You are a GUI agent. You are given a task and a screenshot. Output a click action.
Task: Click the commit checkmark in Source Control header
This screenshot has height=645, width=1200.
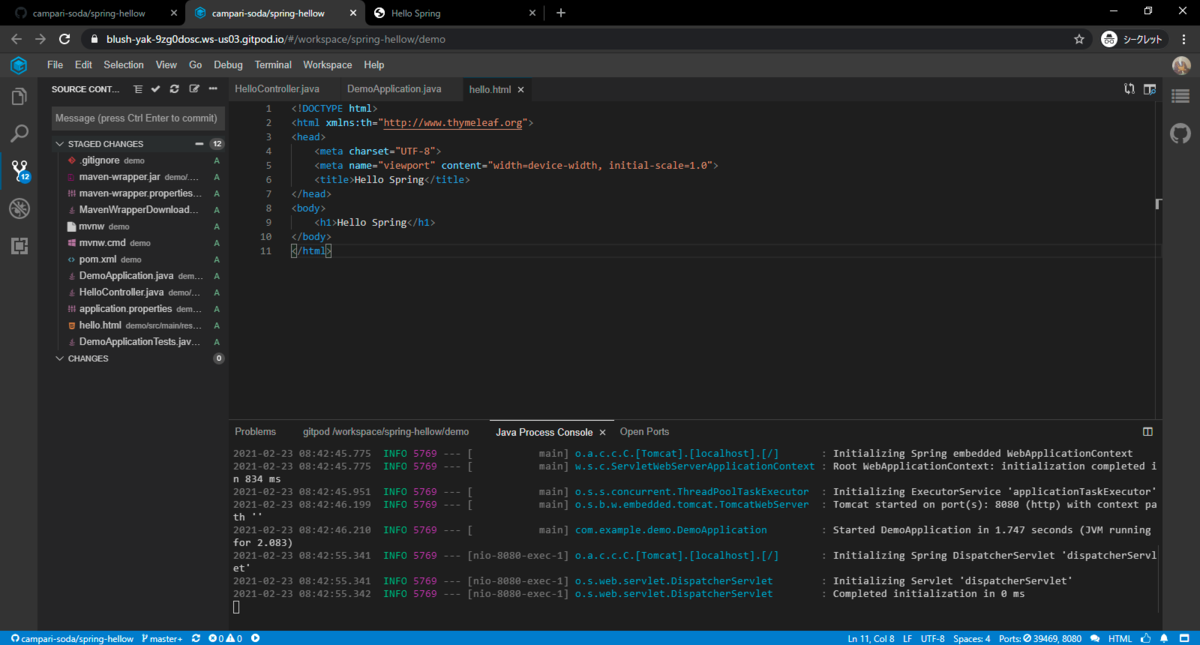click(x=155, y=89)
